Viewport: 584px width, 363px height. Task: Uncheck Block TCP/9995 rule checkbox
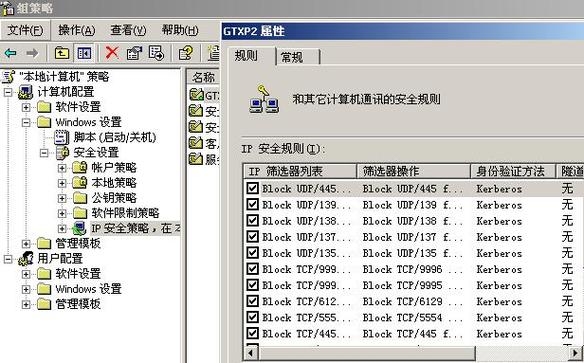point(252,285)
